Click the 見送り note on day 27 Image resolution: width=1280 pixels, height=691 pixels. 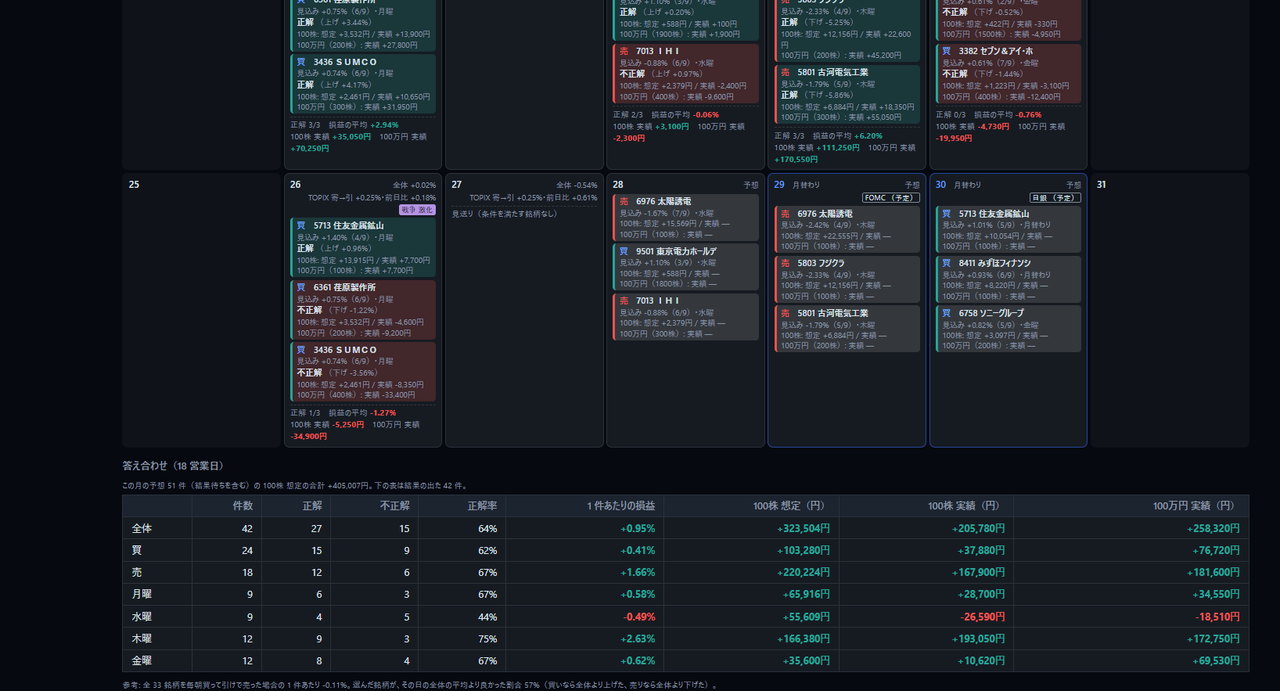505,213
